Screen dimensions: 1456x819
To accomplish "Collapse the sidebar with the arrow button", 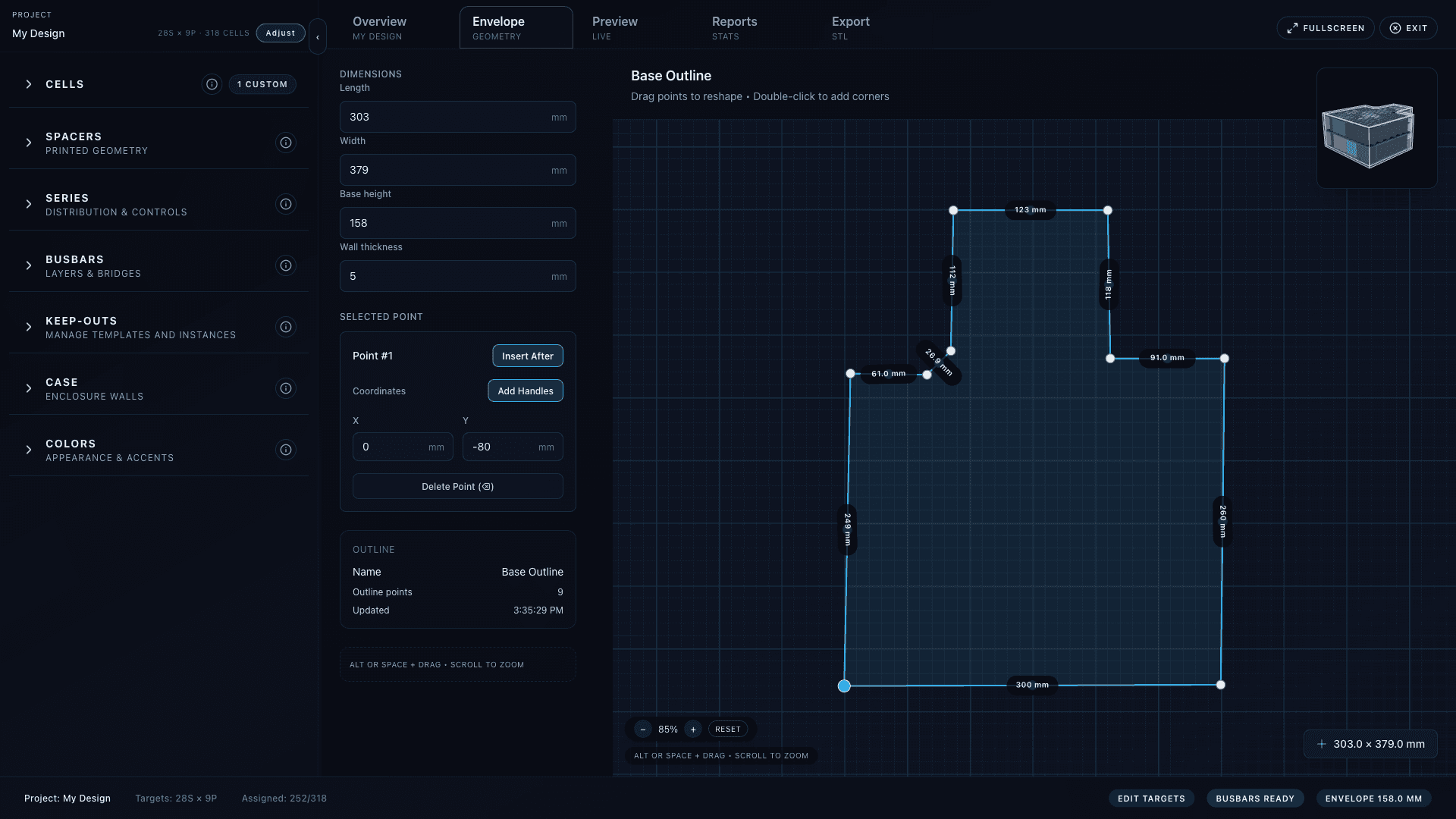I will tap(318, 36).
